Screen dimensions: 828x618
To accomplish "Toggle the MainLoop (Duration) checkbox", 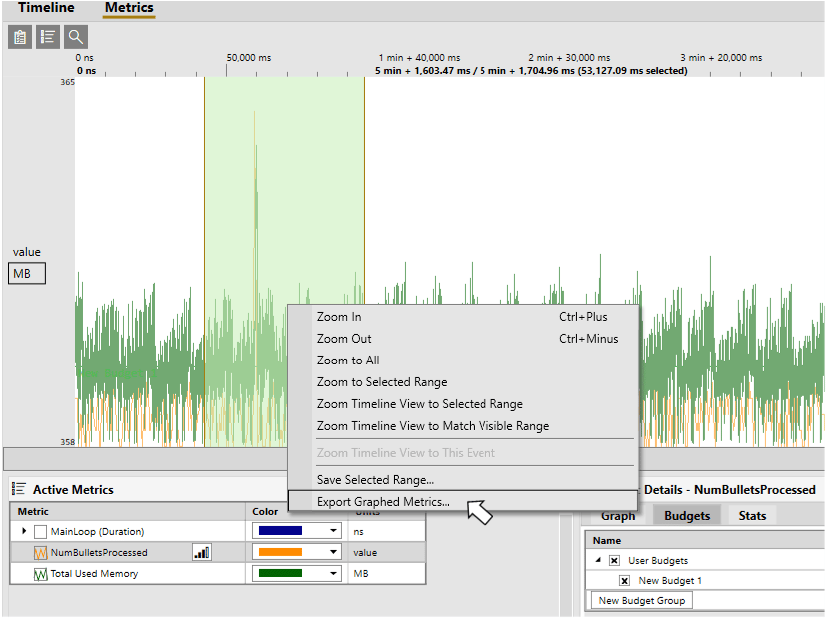I will pos(40,531).
